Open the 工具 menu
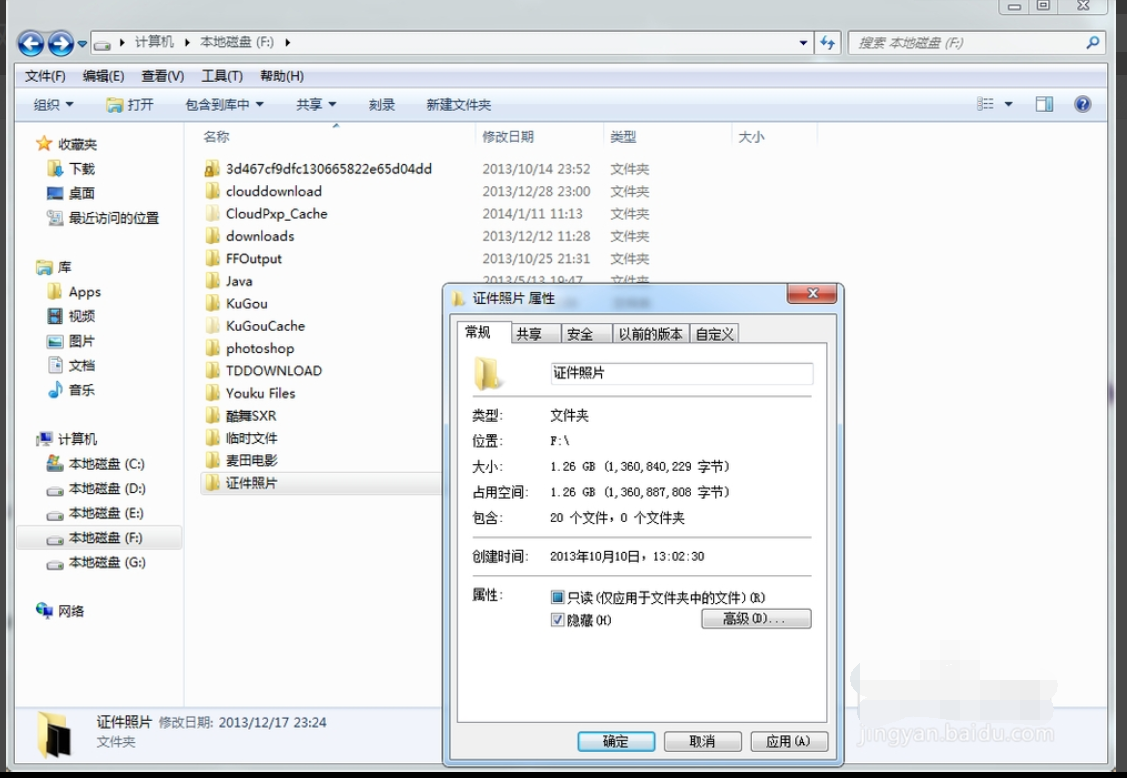Viewport: 1127px width, 778px height. point(224,76)
